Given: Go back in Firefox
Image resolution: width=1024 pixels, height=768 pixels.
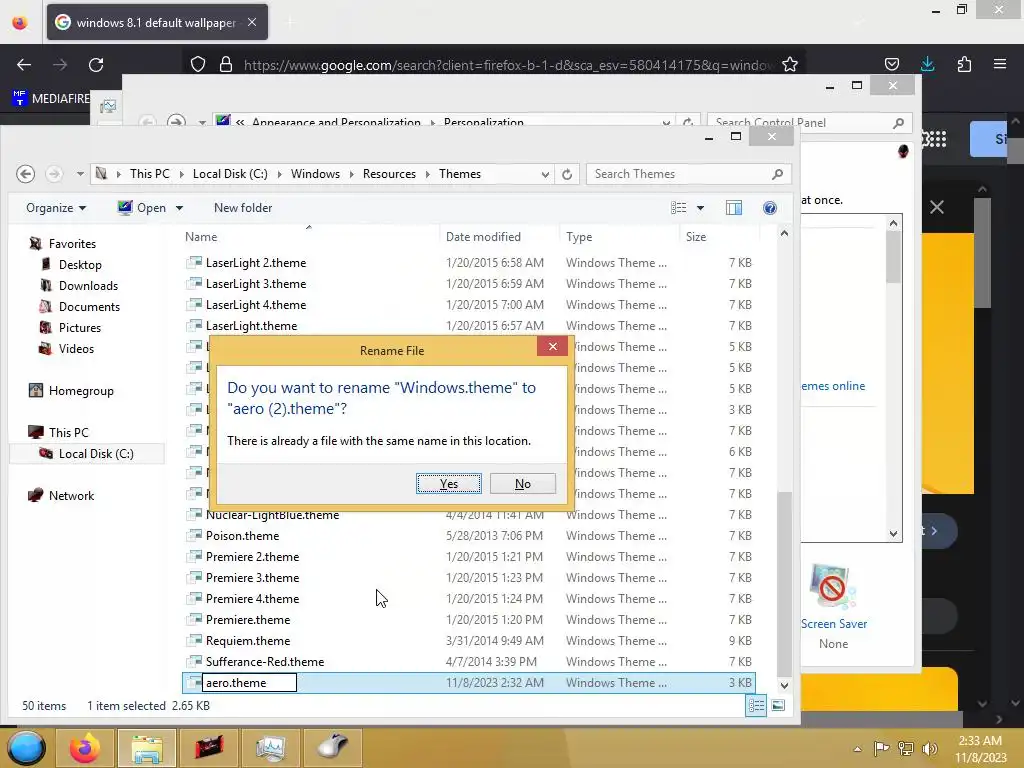Looking at the screenshot, I should (x=24, y=65).
